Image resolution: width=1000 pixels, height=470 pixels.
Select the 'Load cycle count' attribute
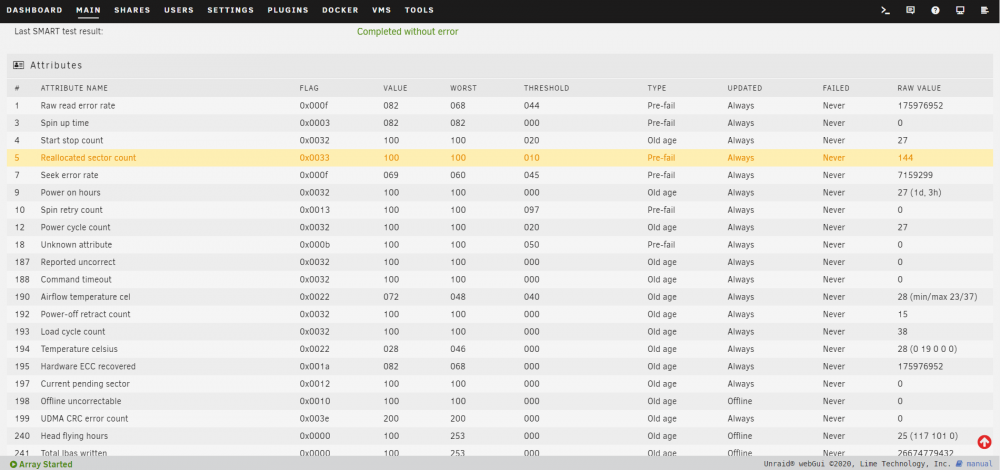(x=73, y=332)
